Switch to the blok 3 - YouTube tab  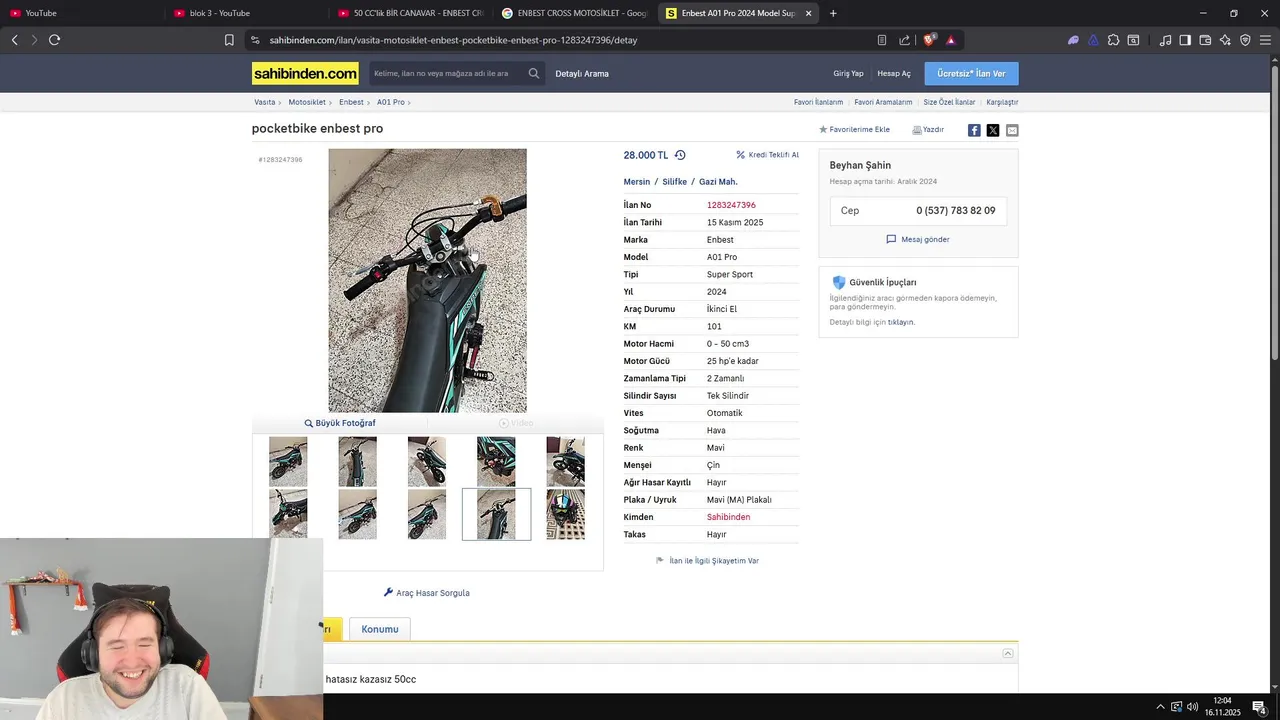(x=245, y=13)
